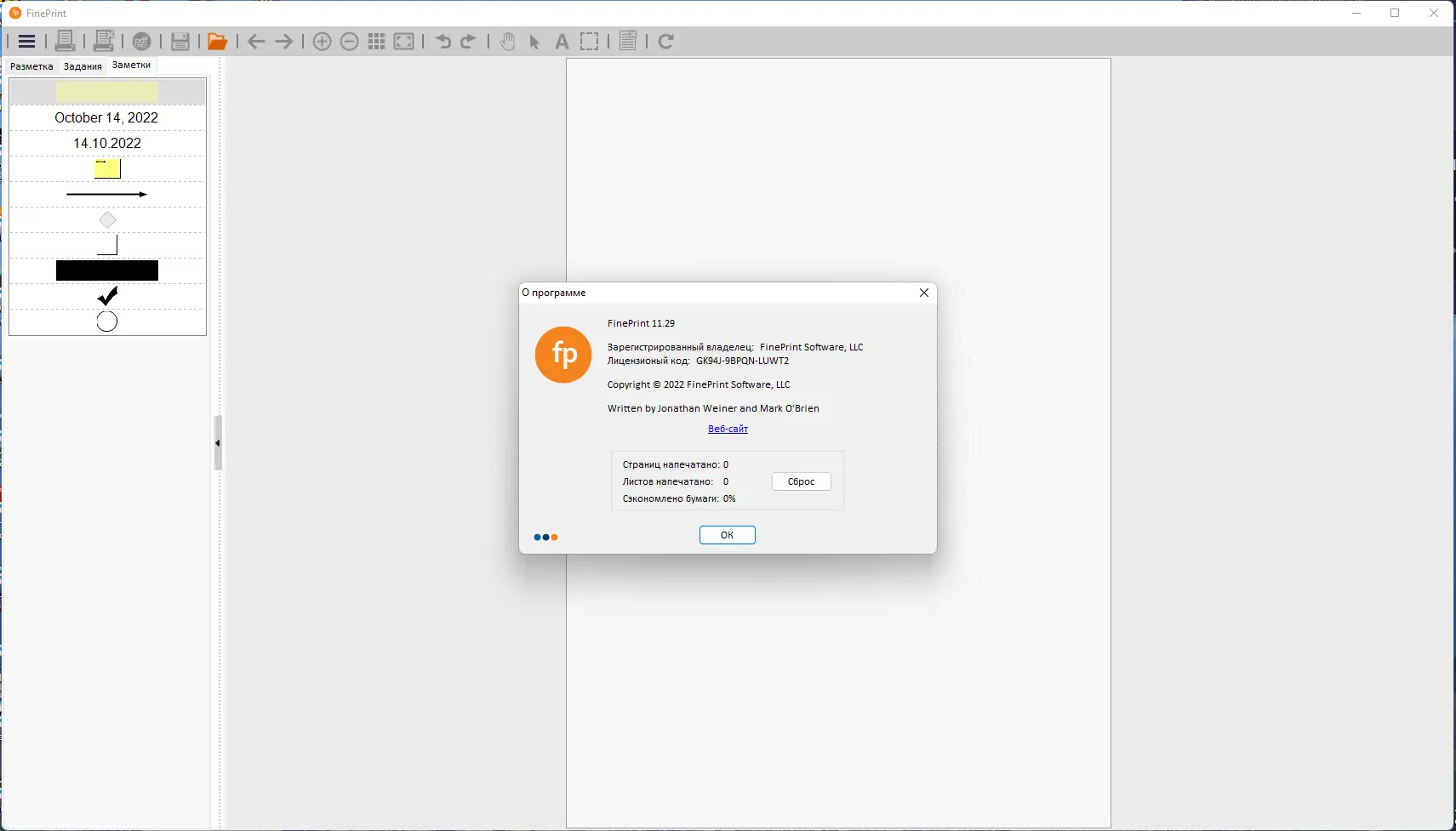This screenshot has width=1456, height=831.
Task: Select the checkmark stamp note
Action: (107, 296)
